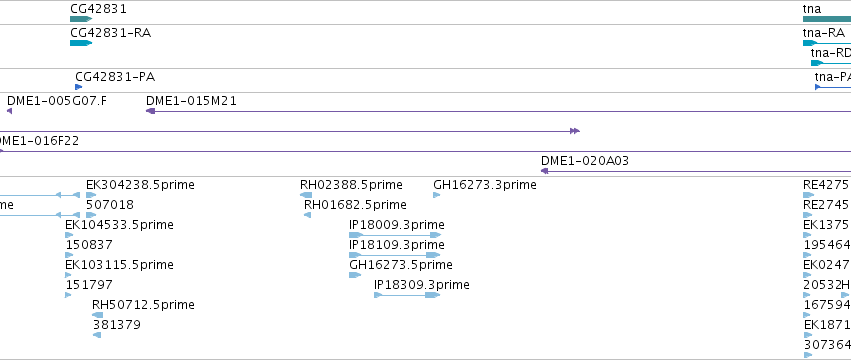The height and width of the screenshot is (360, 851).
Task: Select the EK103115.5prime EST arrow
Action: 68,275
